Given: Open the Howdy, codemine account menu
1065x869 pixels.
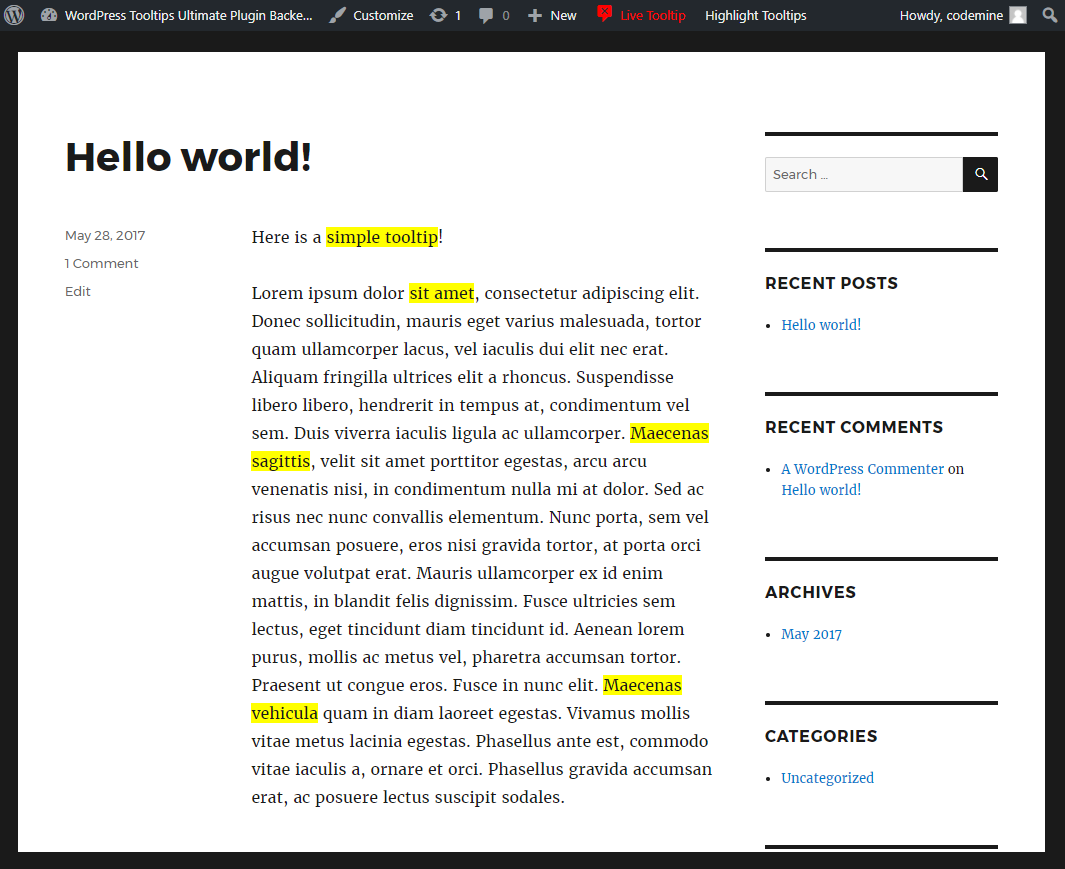Looking at the screenshot, I should (x=951, y=15).
